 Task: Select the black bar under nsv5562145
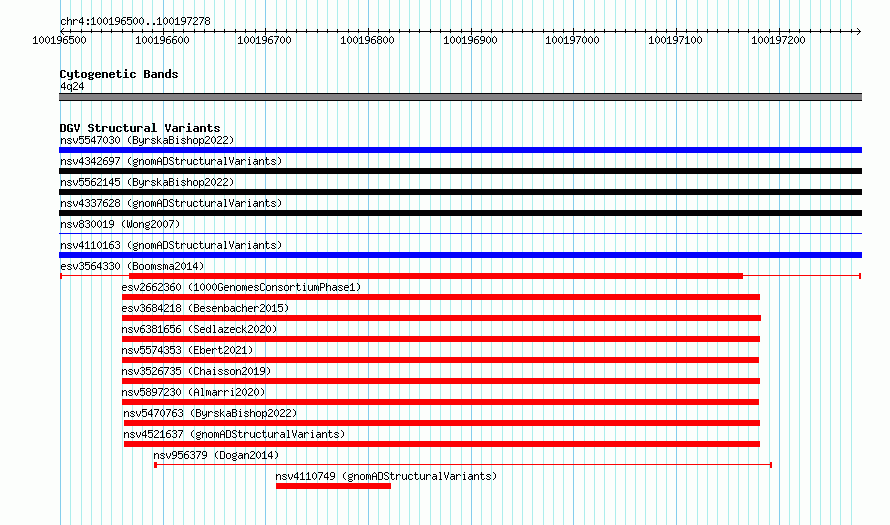pos(460,192)
